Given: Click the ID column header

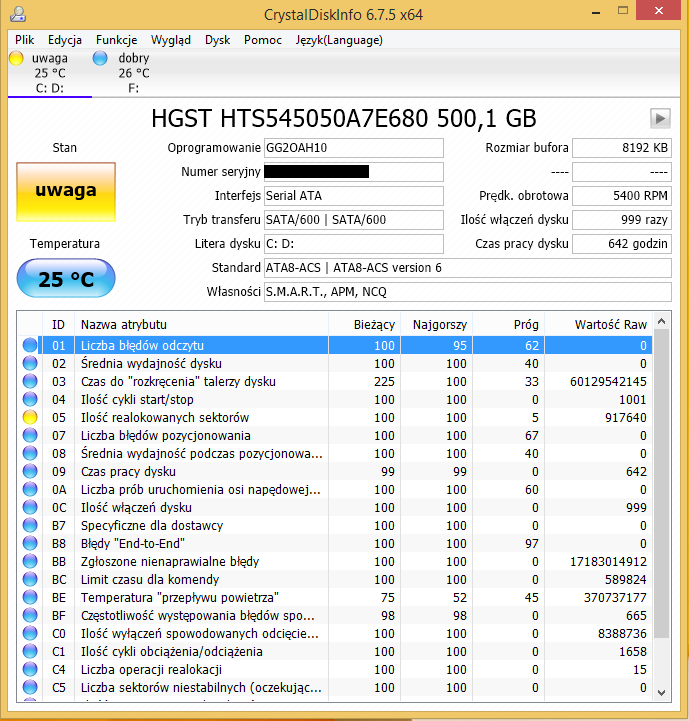Looking at the screenshot, I should (x=58, y=325).
